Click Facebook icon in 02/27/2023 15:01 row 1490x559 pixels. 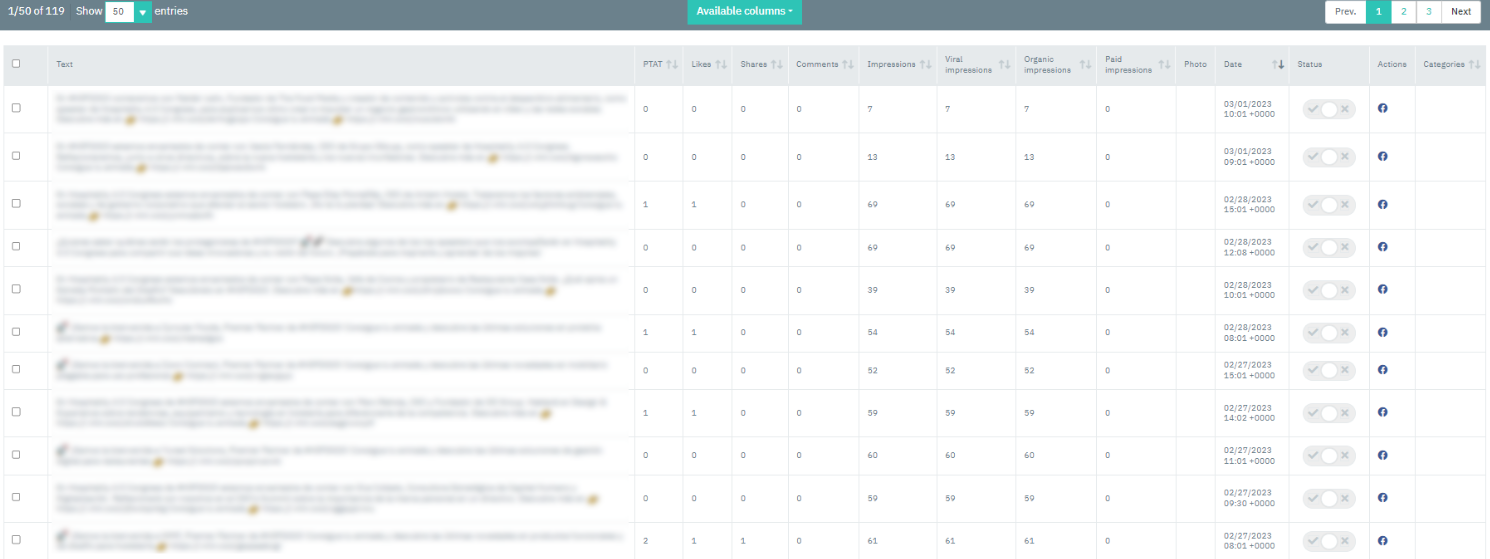coord(1382,370)
